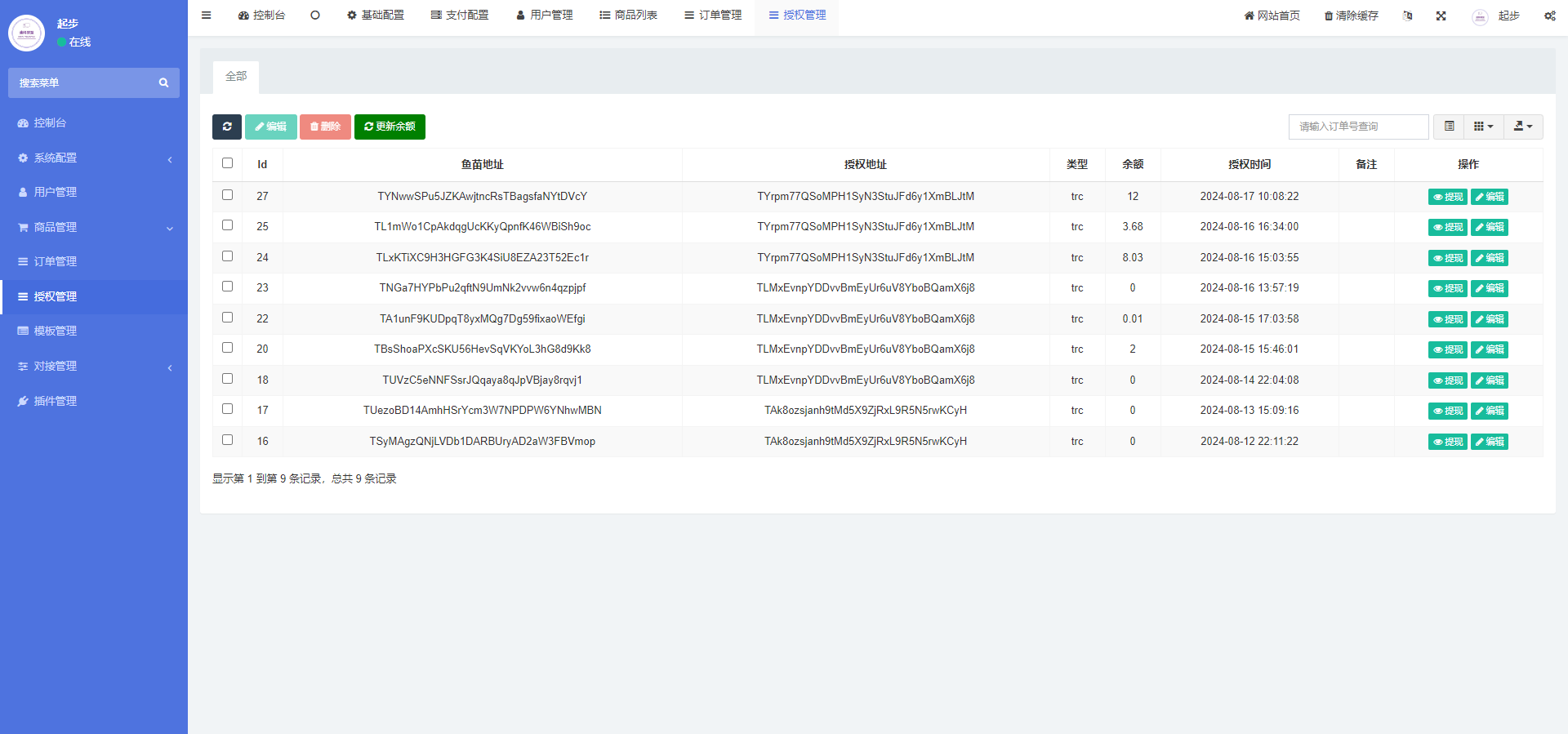Enter fullscreen mode via the expand icon
Viewport: 1568px width, 734px height.
pos(1441,16)
